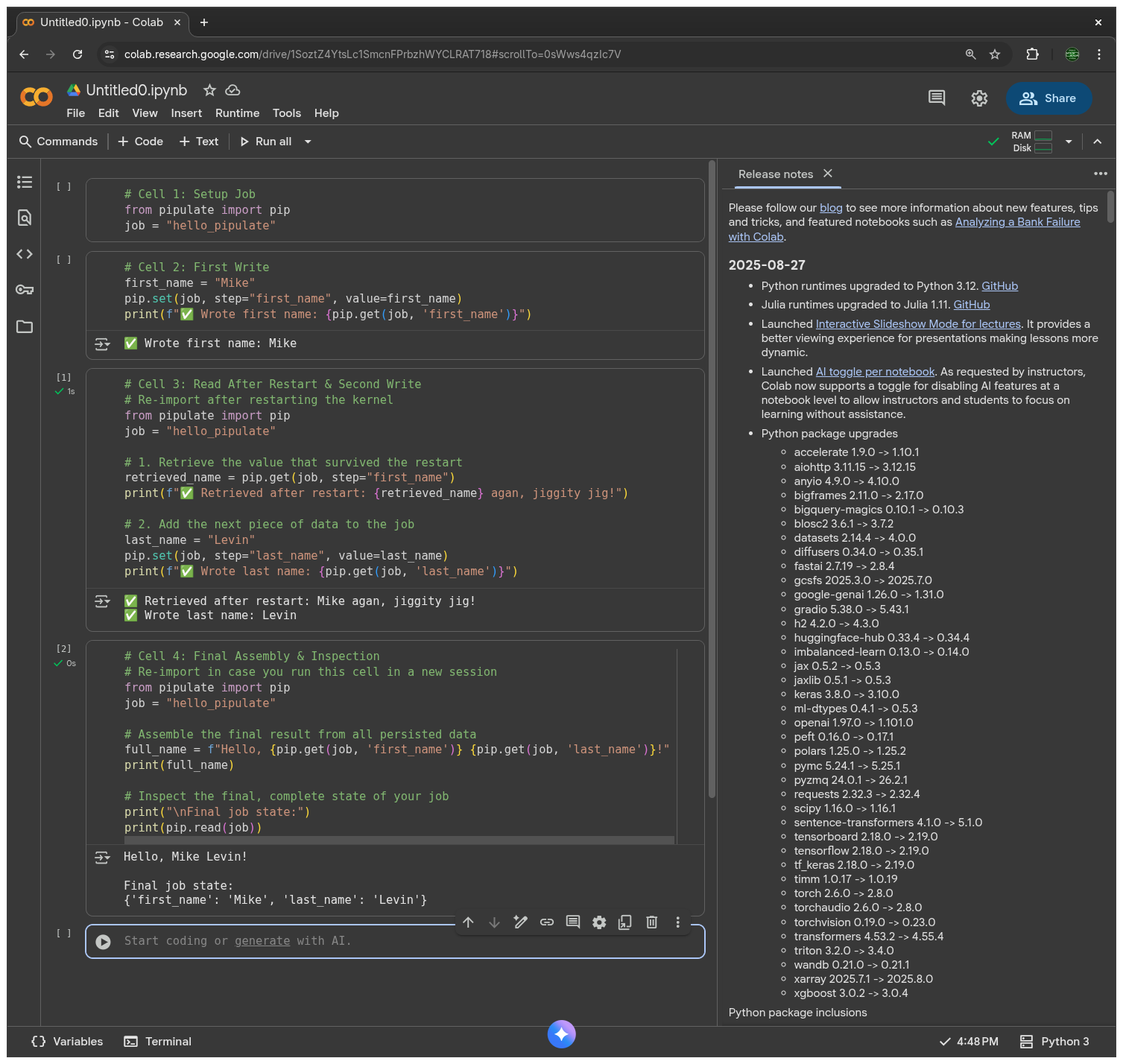Open the RAM and Disk resources dropdown
Screen dimensions: 1123x1064
point(1069,142)
